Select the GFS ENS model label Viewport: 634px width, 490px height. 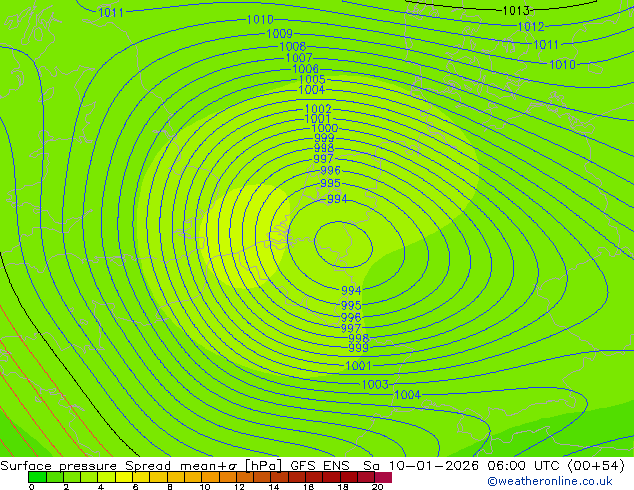point(320,466)
